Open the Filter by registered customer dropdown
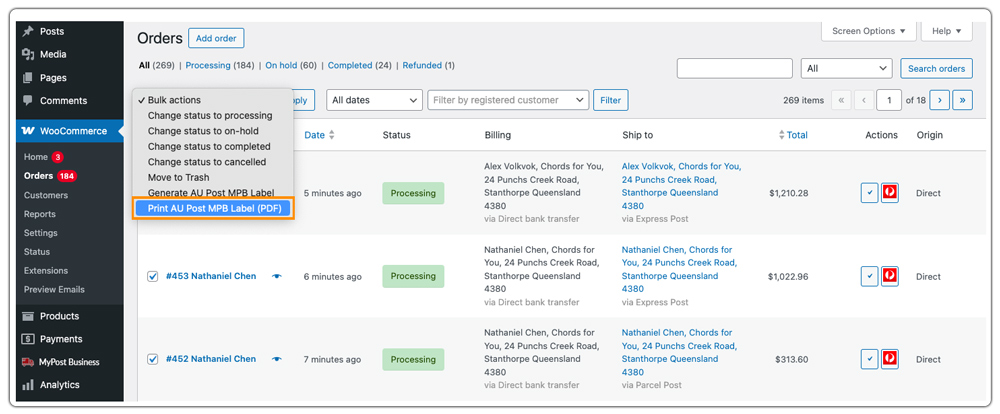Image resolution: width=1000 pixels, height=414 pixels. (x=508, y=100)
